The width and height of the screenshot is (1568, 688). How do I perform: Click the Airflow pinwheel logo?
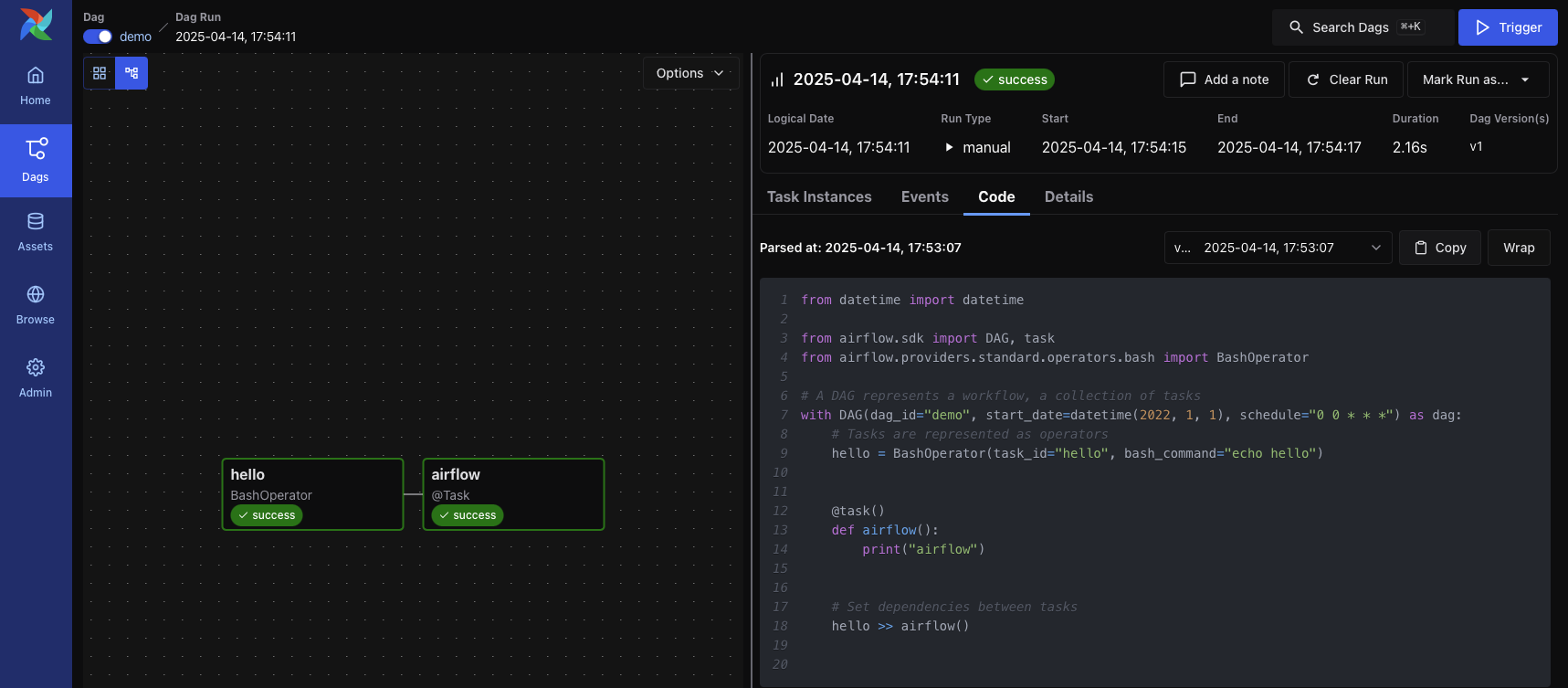36,25
